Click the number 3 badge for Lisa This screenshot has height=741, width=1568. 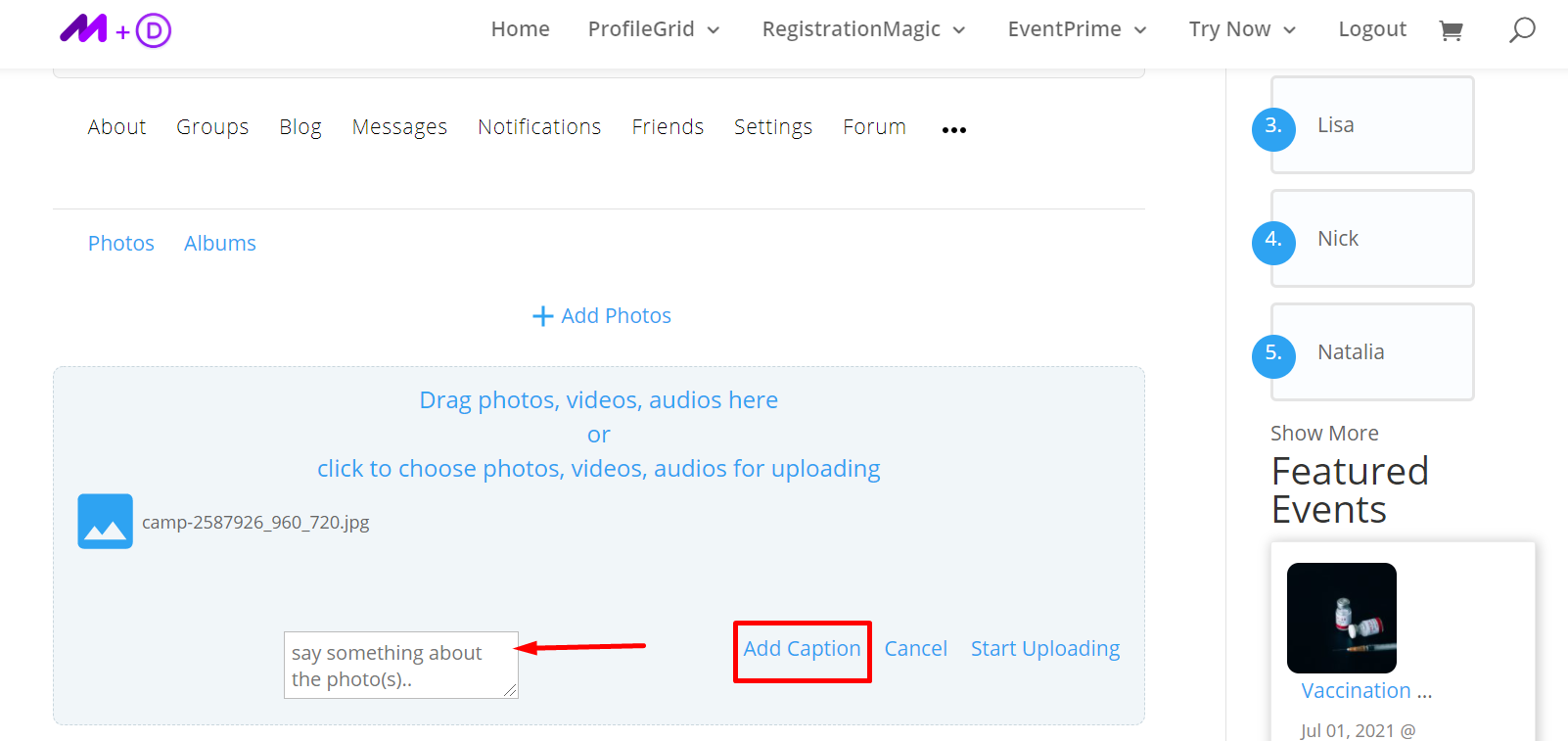(x=1273, y=128)
